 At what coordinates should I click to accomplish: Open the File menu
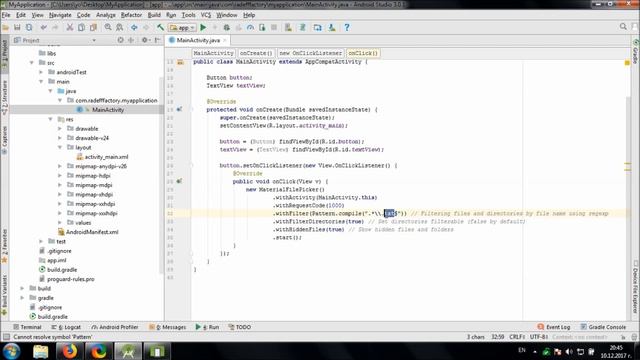pos(6,15)
